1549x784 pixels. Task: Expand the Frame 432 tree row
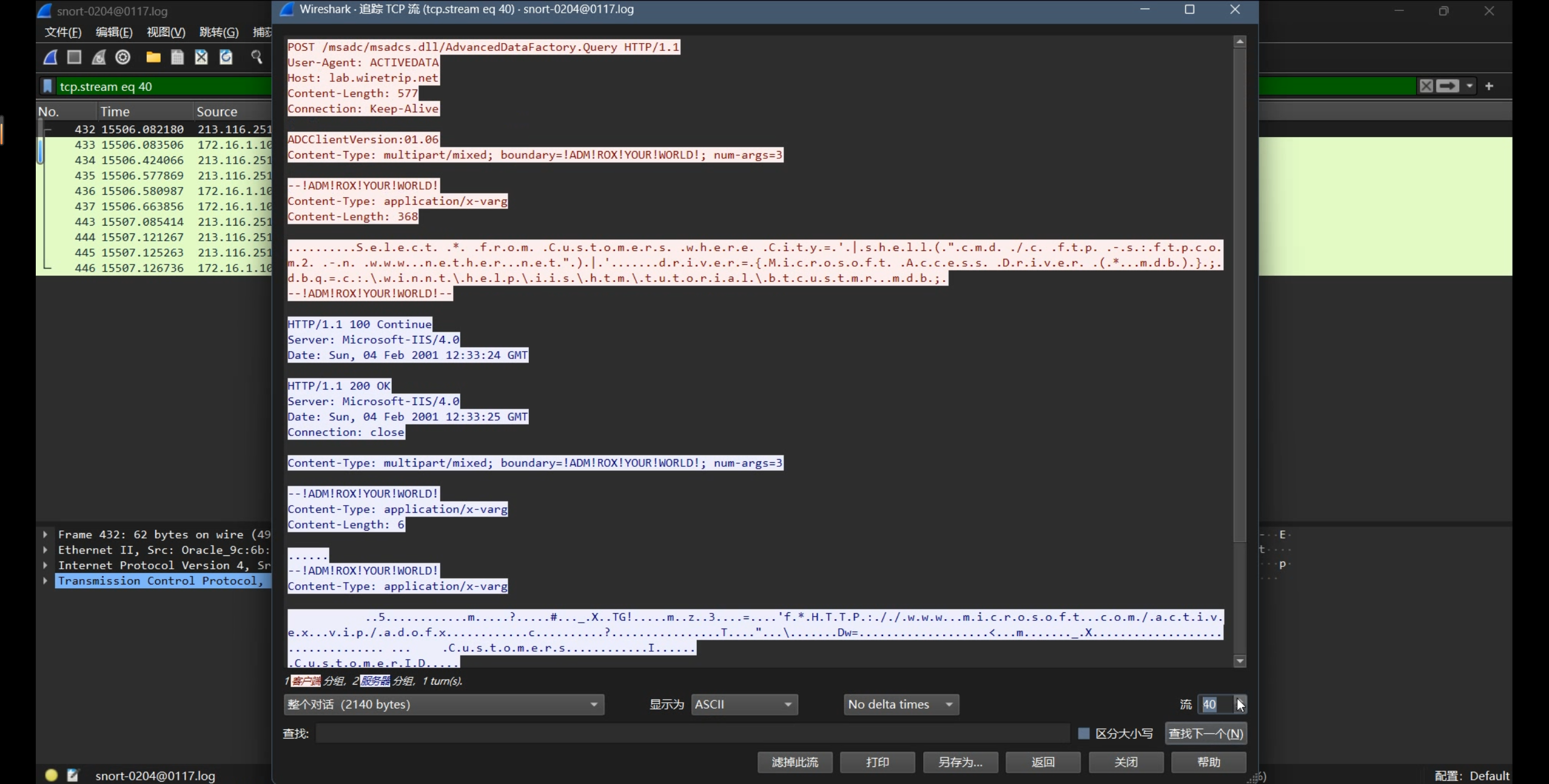coord(45,534)
